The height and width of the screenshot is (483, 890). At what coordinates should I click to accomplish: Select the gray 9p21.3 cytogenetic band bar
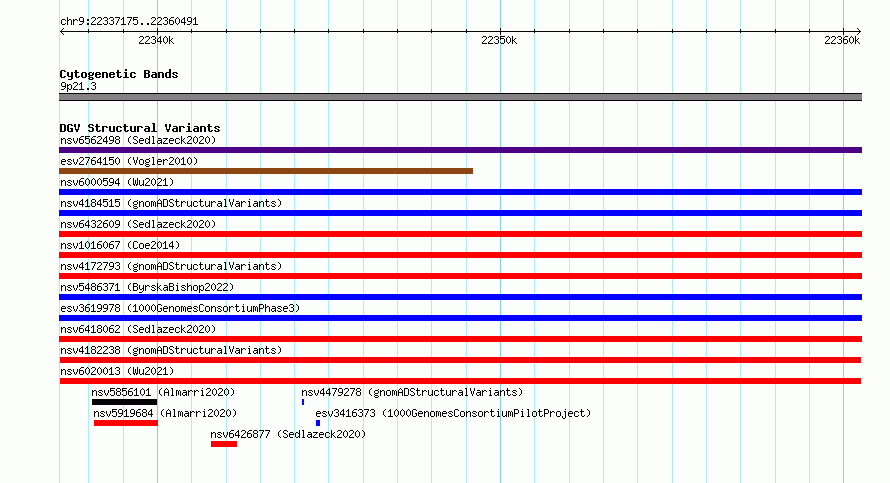click(460, 97)
